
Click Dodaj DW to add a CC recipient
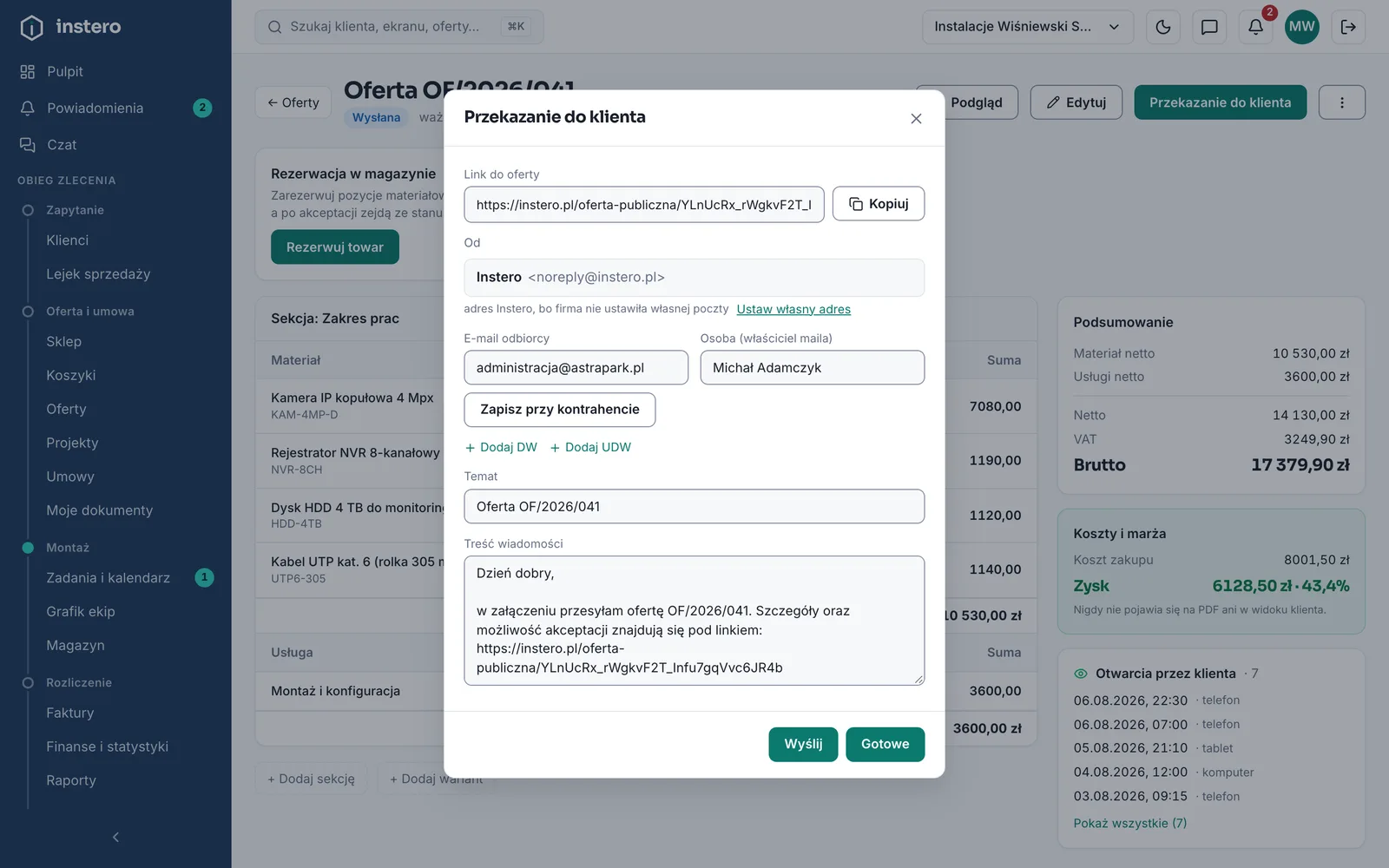click(x=501, y=447)
